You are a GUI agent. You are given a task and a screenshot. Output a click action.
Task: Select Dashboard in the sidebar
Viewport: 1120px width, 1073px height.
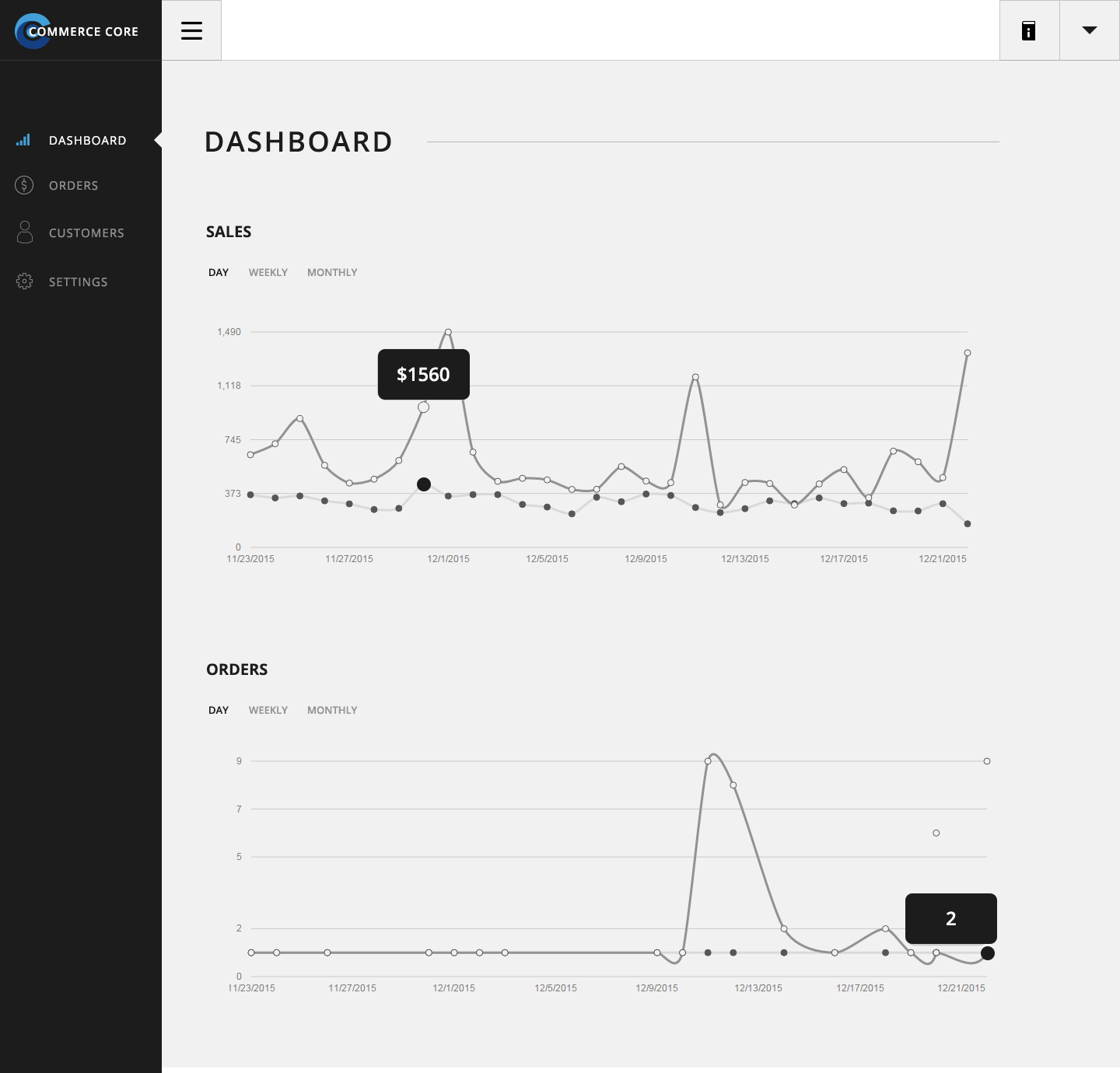[x=87, y=141]
